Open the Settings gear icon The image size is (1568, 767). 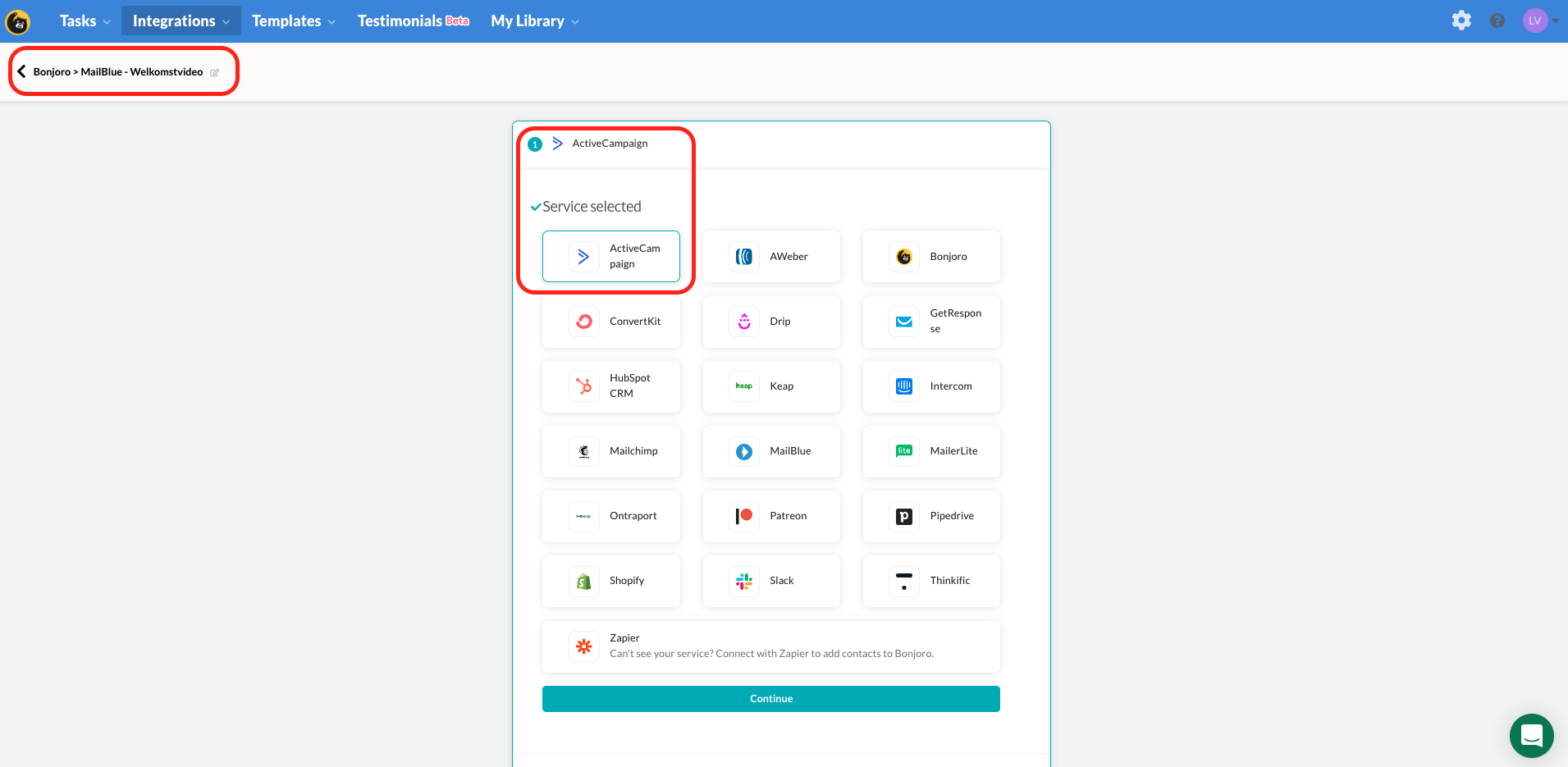click(x=1461, y=21)
